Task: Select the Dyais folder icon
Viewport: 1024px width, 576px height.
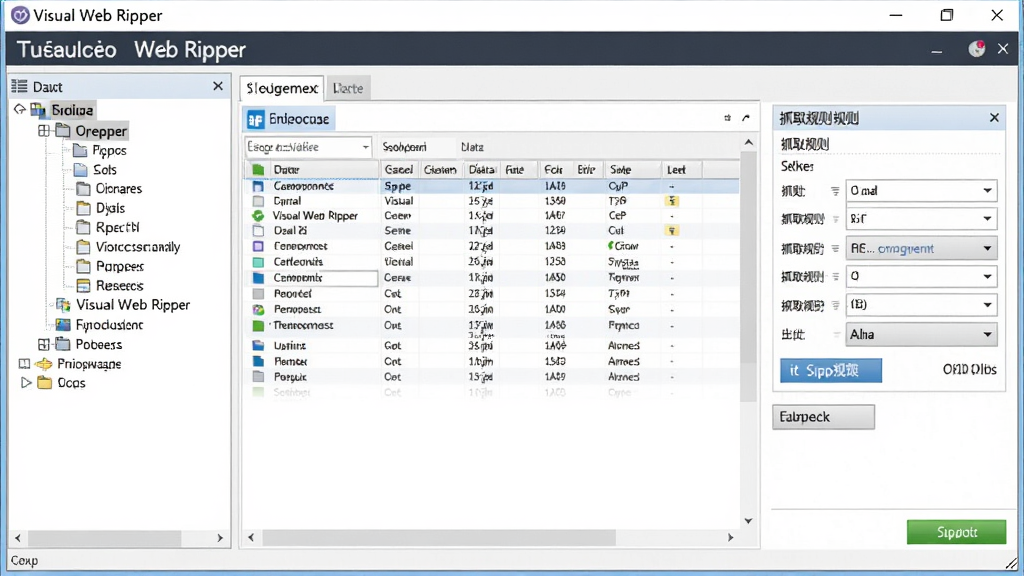Action: [x=84, y=208]
